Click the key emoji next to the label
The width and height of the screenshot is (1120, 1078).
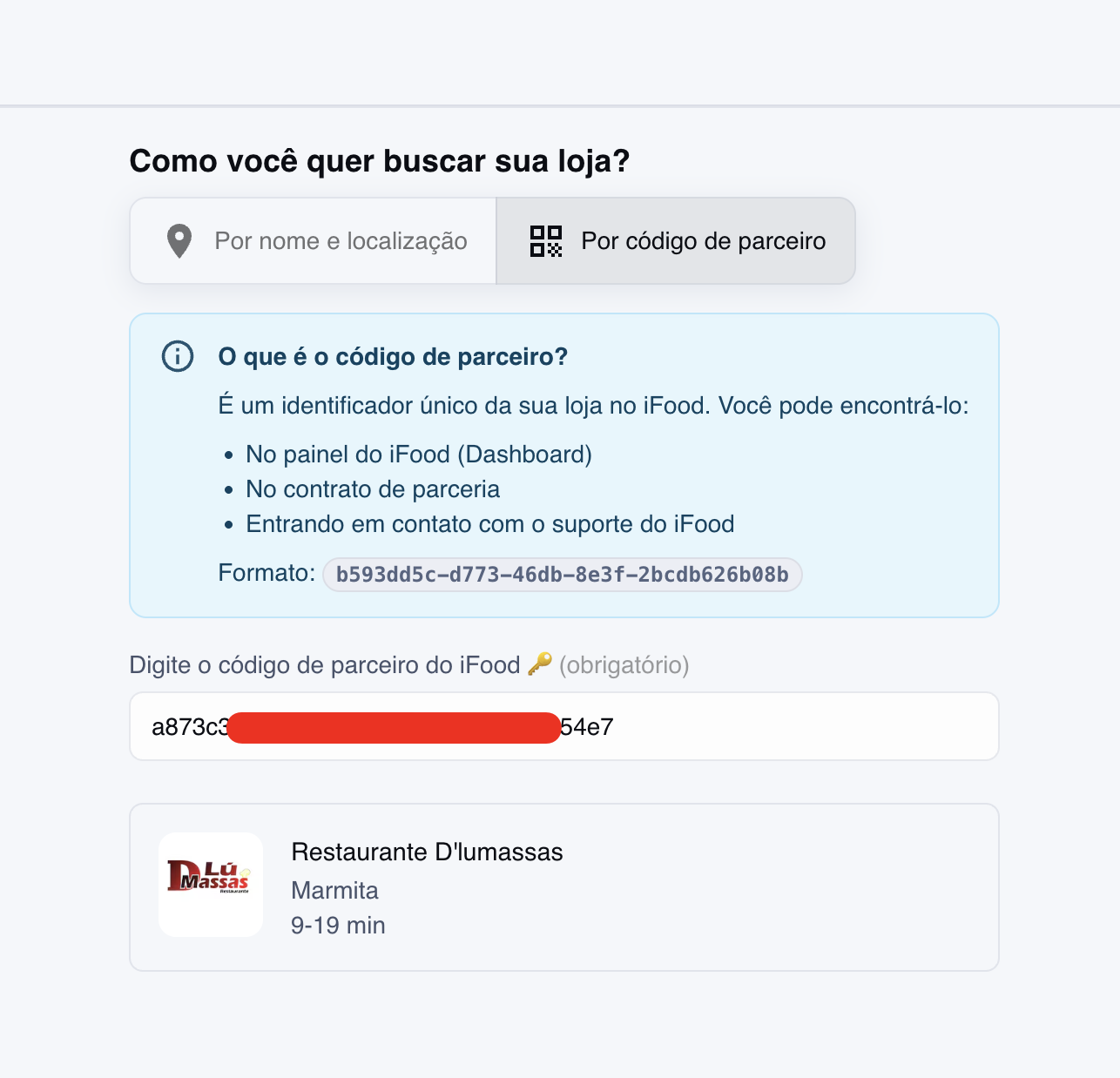(x=540, y=664)
